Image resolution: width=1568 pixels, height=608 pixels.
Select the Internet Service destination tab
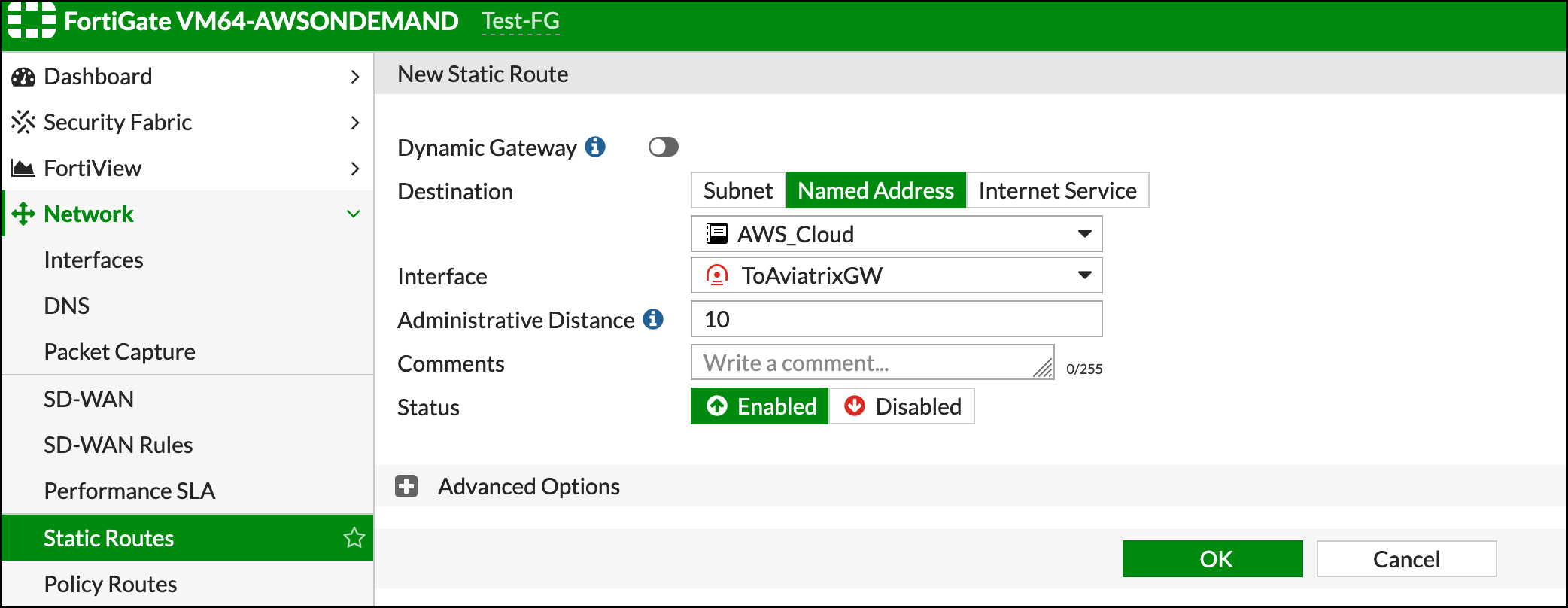tap(1057, 190)
